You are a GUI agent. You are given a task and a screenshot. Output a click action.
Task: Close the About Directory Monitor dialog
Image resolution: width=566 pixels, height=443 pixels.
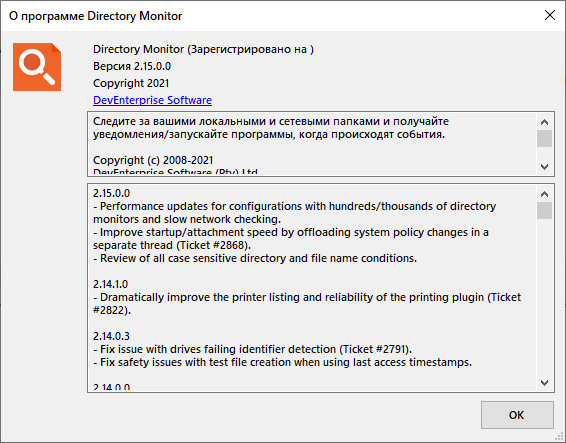pyautogui.click(x=550, y=15)
